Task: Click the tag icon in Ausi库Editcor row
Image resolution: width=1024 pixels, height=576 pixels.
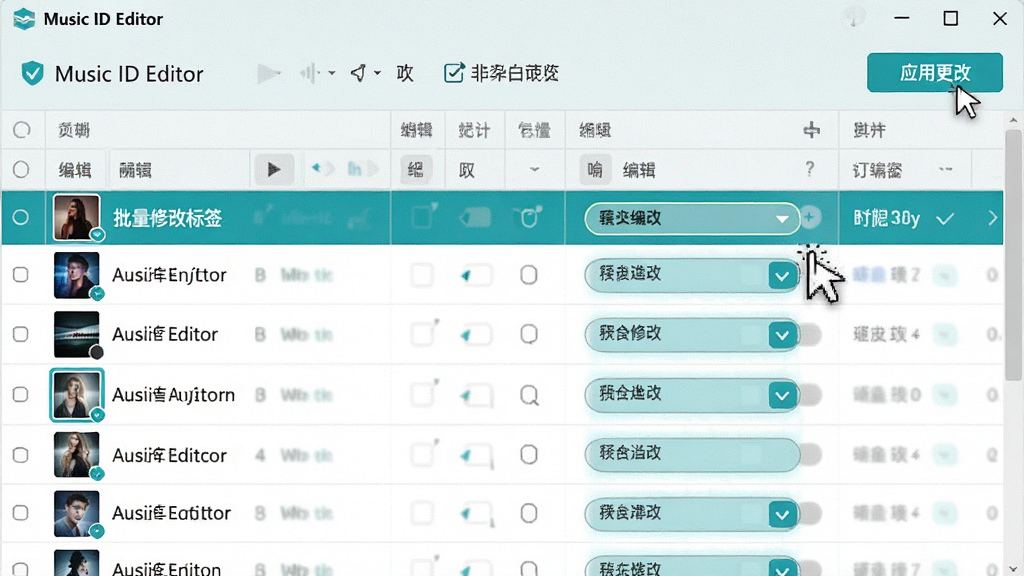Action: click(475, 455)
